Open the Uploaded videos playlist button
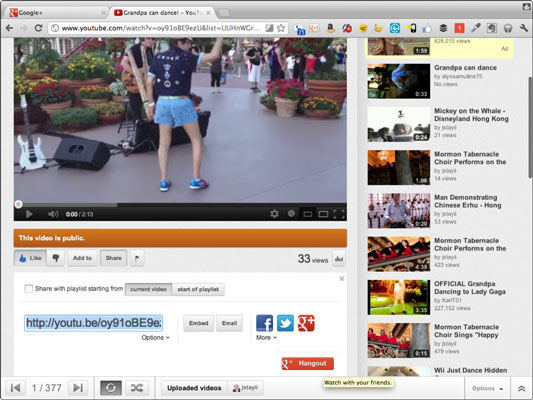The height and width of the screenshot is (400, 533). [x=194, y=388]
